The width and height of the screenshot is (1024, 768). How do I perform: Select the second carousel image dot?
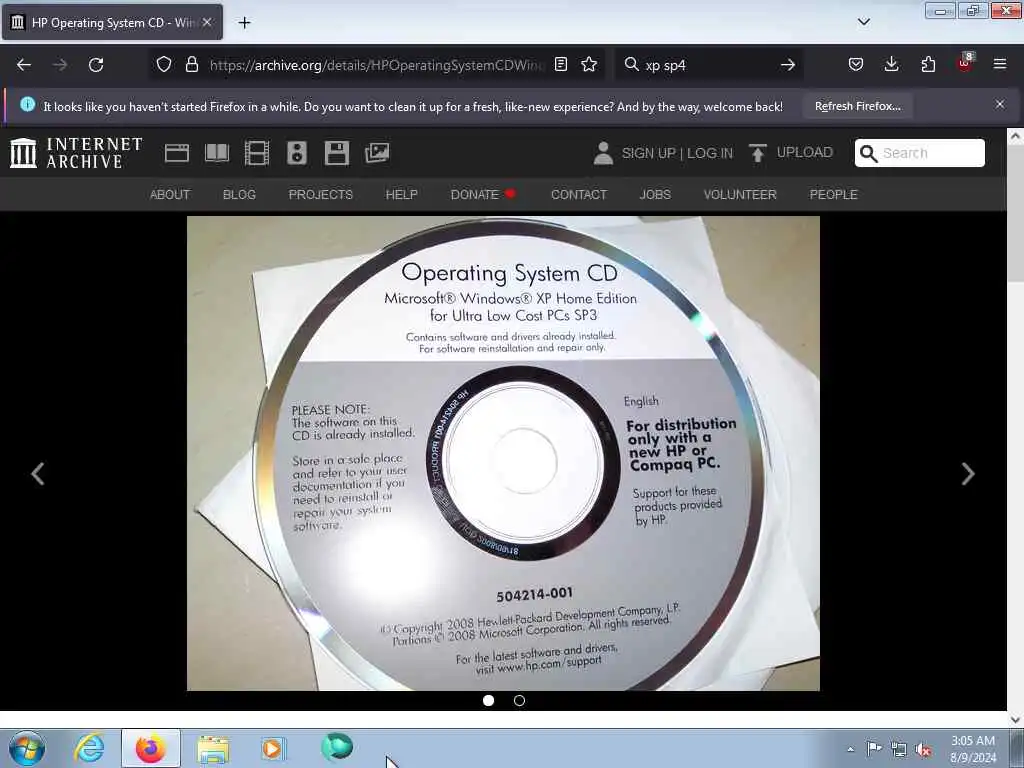[519, 701]
